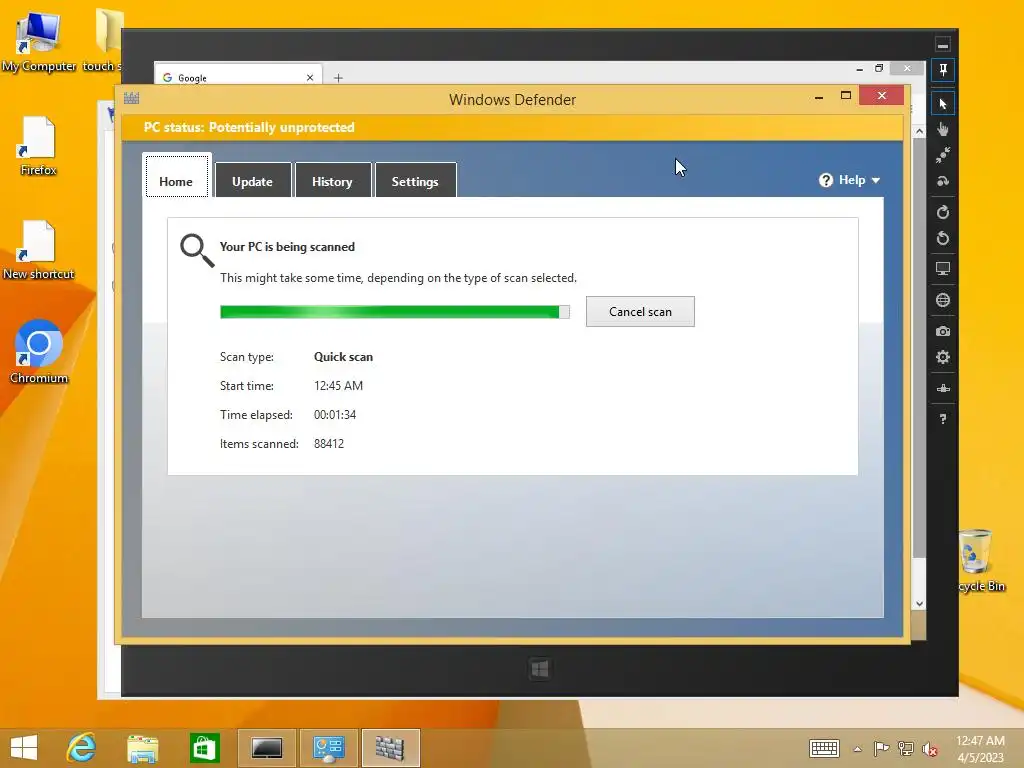Maximize the Windows Defender window
The image size is (1024, 768).
coord(846,95)
